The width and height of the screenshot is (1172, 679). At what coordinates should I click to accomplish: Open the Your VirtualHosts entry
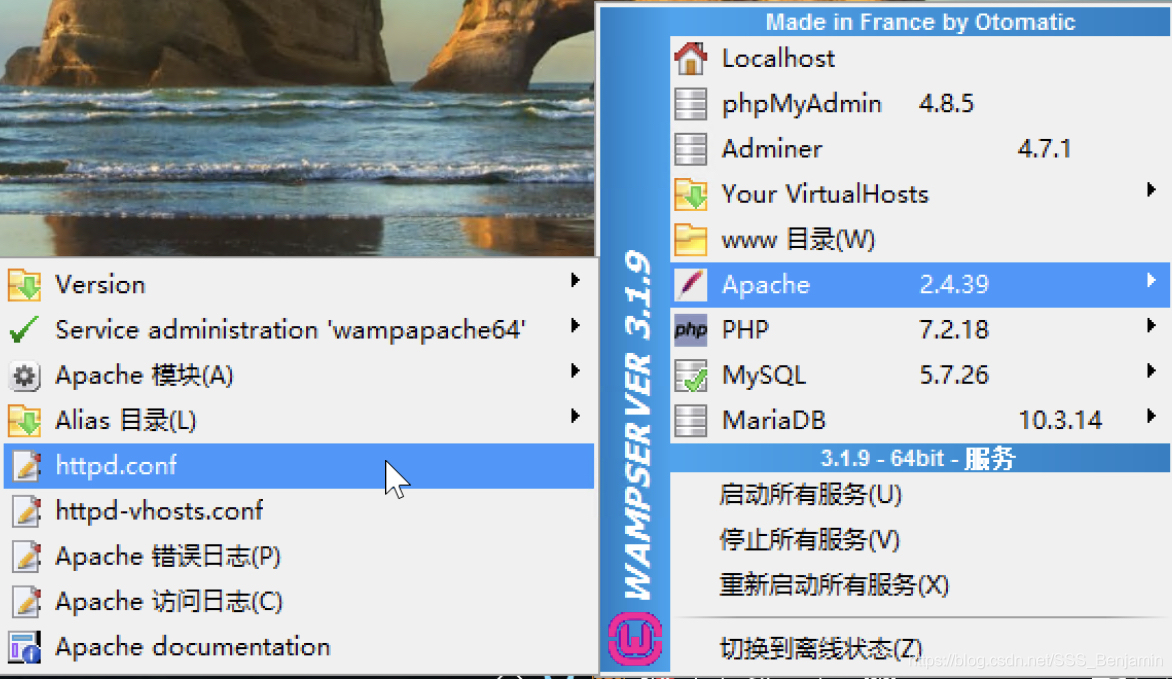point(919,194)
